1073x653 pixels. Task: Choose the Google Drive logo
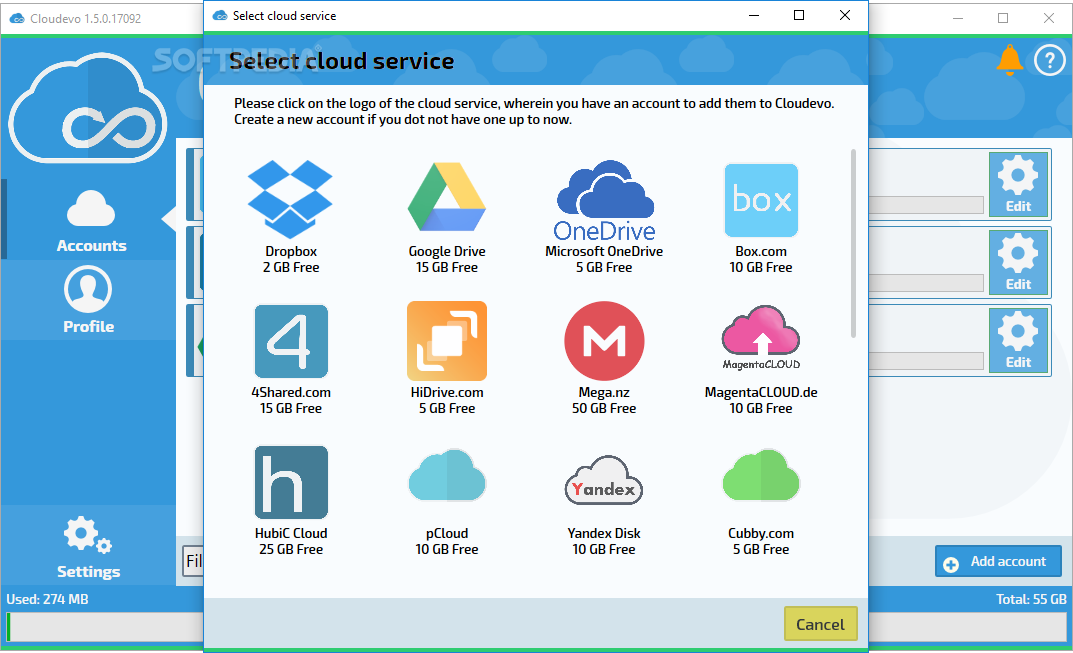click(x=447, y=197)
